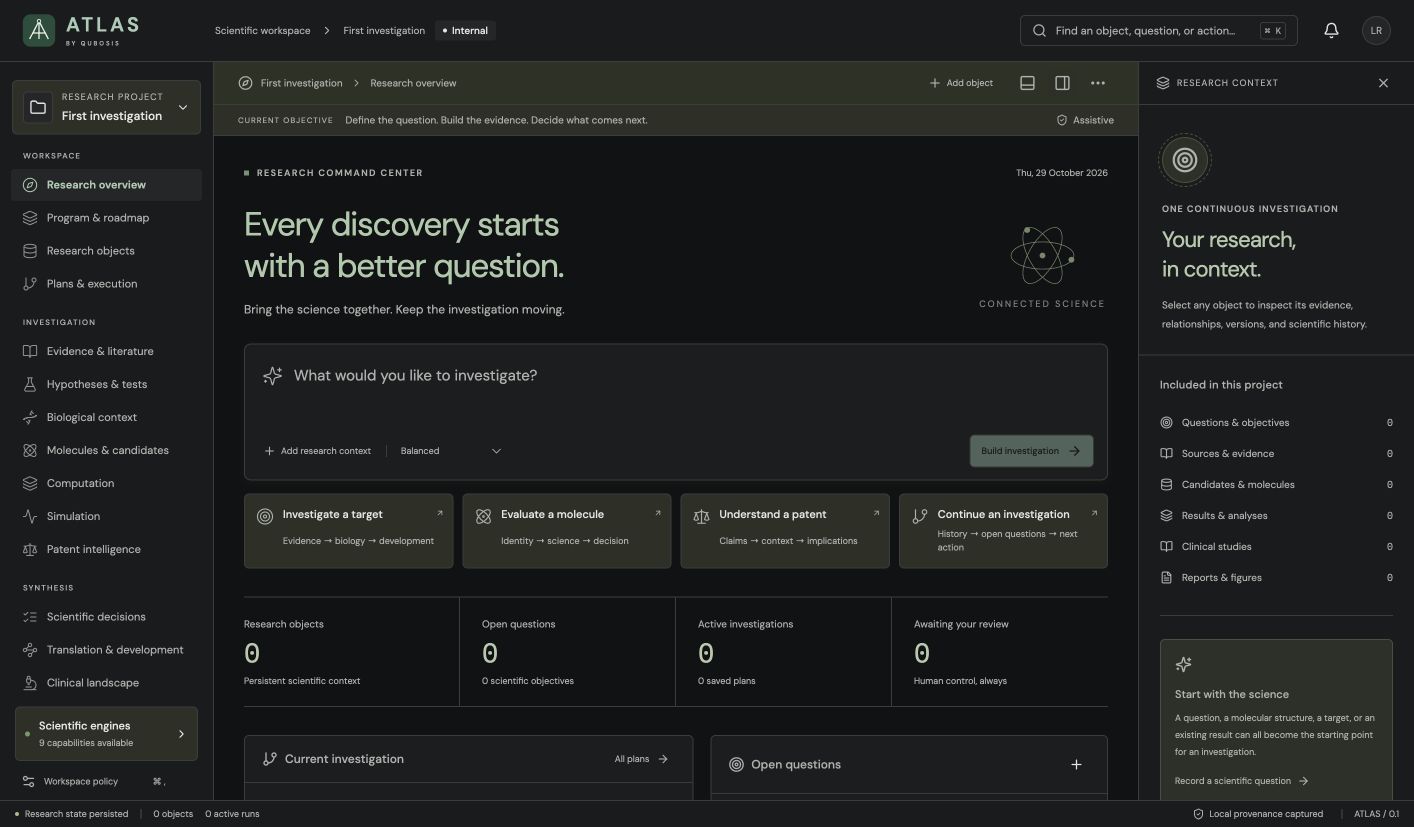Click the Evaluate a molecule atom icon
This screenshot has height=827, width=1414.
[483, 516]
